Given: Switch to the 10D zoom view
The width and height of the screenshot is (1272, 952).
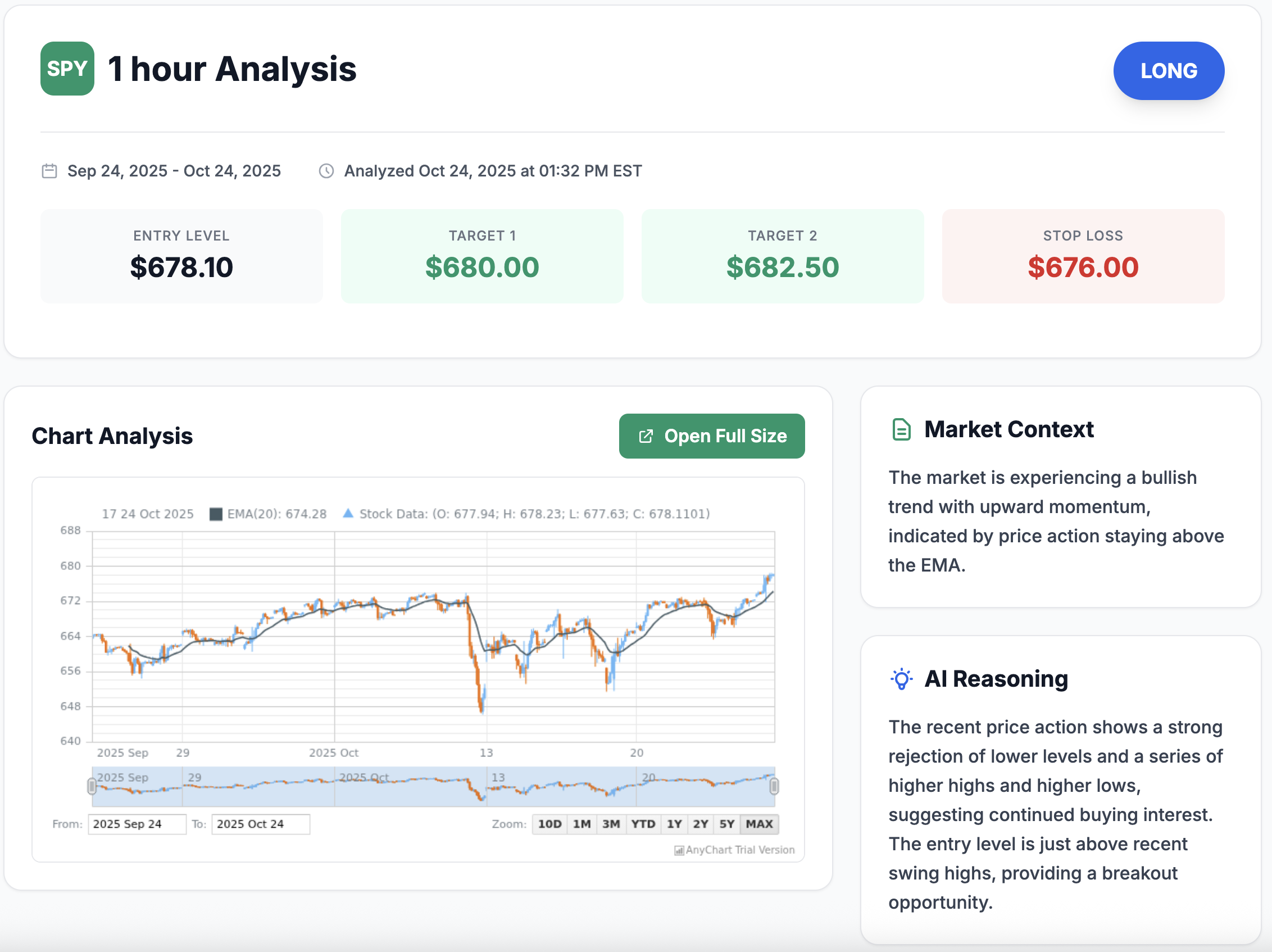Looking at the screenshot, I should (x=549, y=824).
